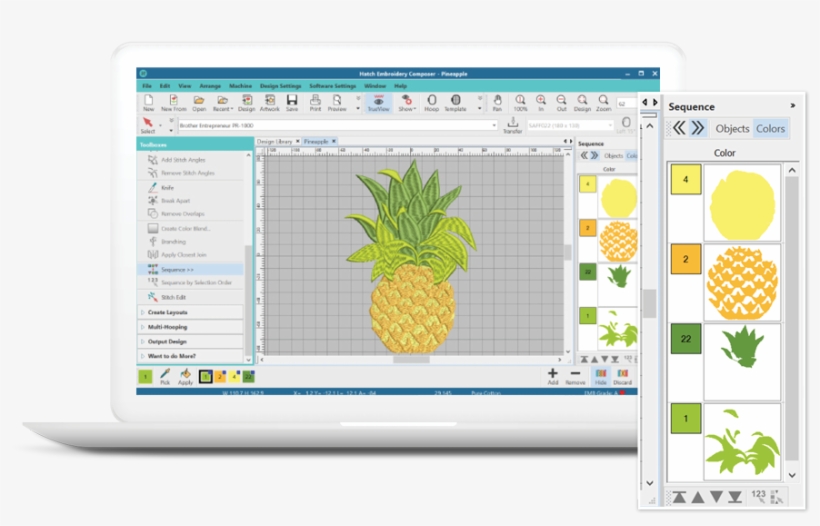Click the 100% zoom icon
Screen dimensions: 820x526
(520, 102)
